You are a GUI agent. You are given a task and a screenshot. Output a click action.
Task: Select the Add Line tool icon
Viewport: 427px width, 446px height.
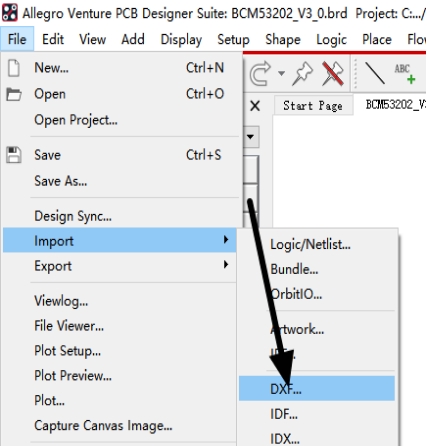(x=375, y=73)
